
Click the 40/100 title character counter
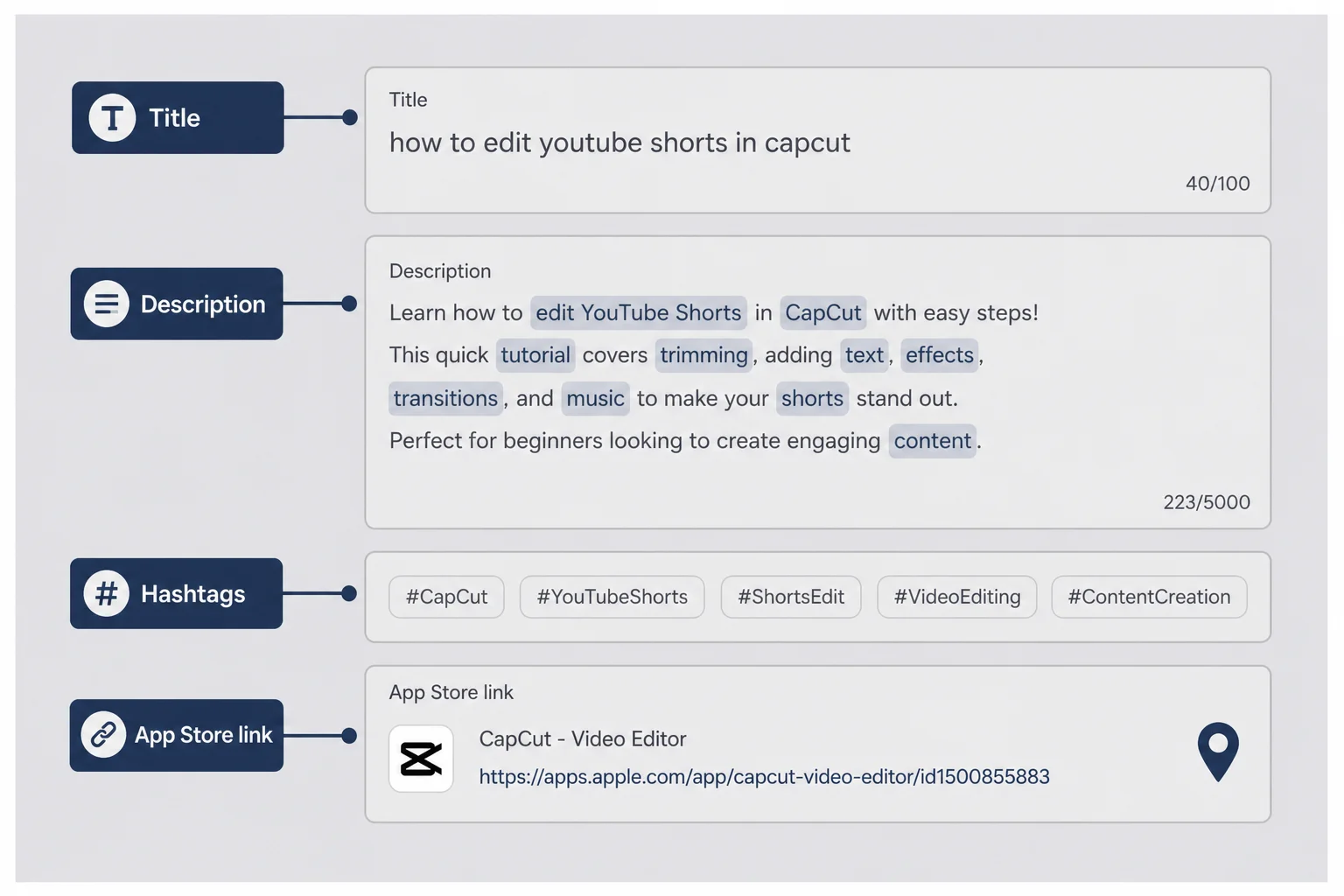point(1217,184)
